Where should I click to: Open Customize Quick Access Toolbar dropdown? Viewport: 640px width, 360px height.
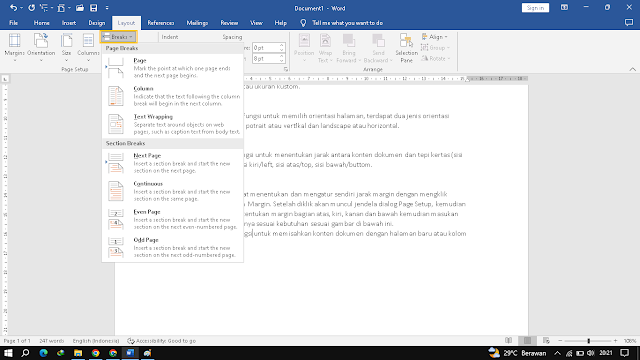107,8
